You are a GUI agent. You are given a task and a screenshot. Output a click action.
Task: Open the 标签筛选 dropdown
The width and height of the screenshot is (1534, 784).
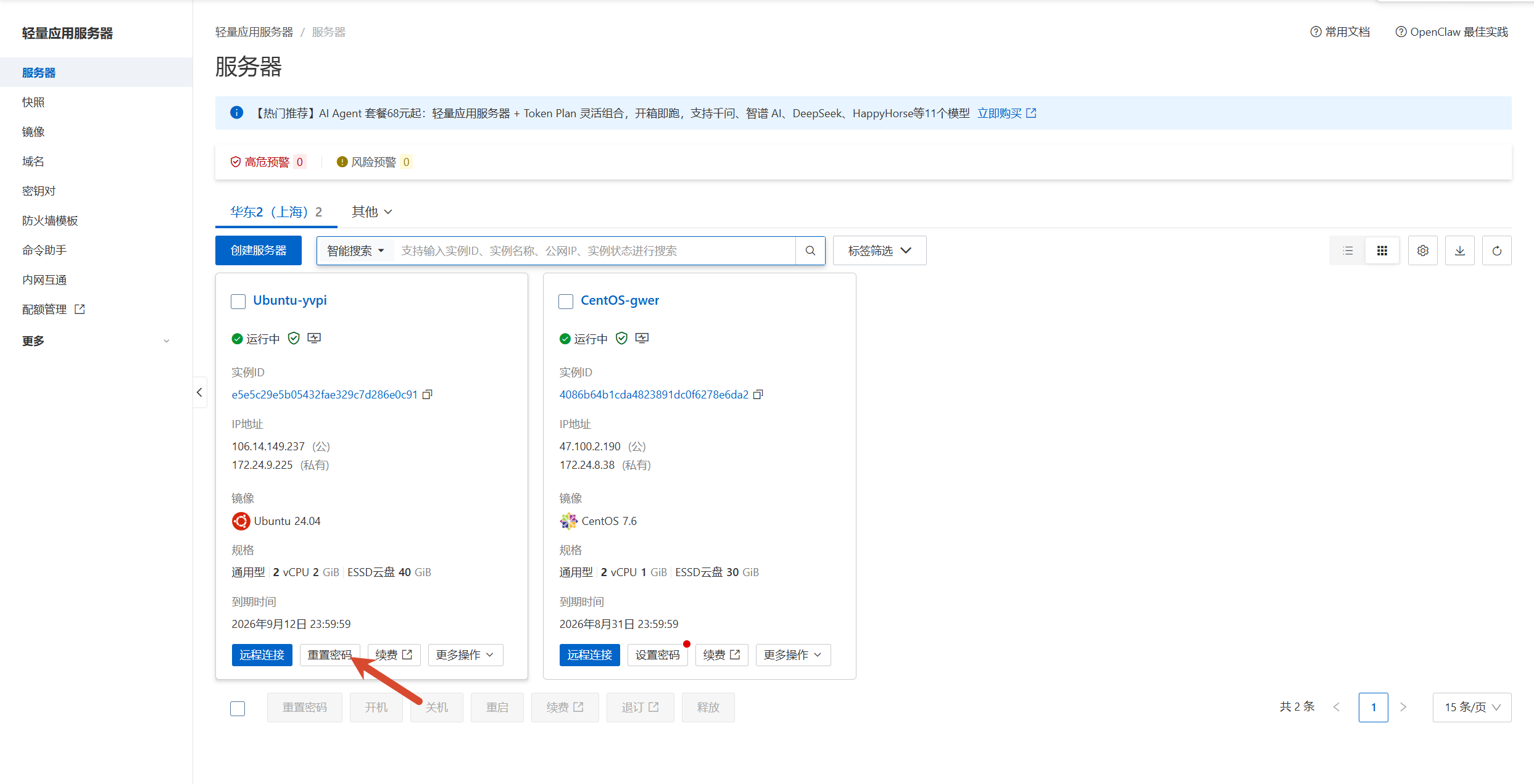(879, 250)
